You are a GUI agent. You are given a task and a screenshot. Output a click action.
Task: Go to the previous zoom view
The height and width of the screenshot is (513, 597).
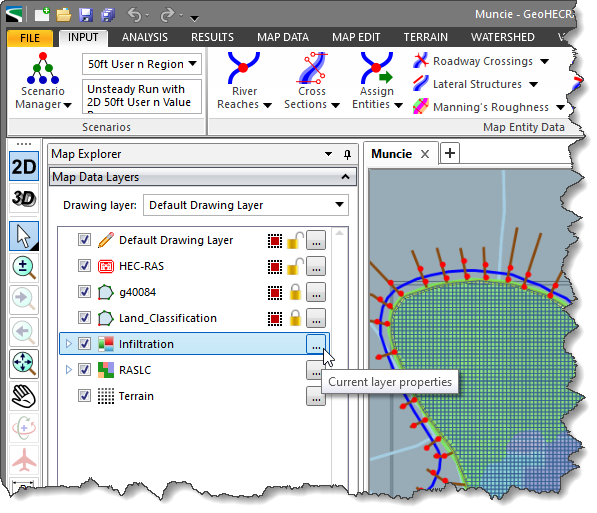(x=24, y=332)
